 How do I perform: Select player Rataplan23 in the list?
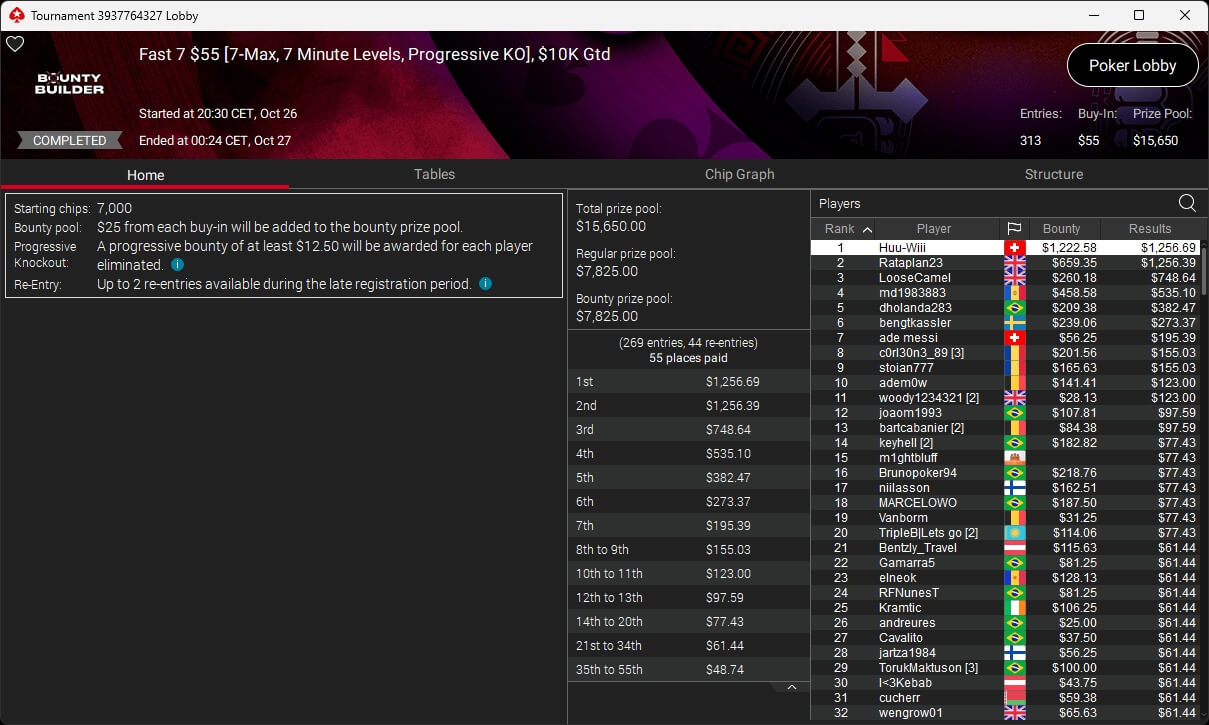click(x=1005, y=263)
